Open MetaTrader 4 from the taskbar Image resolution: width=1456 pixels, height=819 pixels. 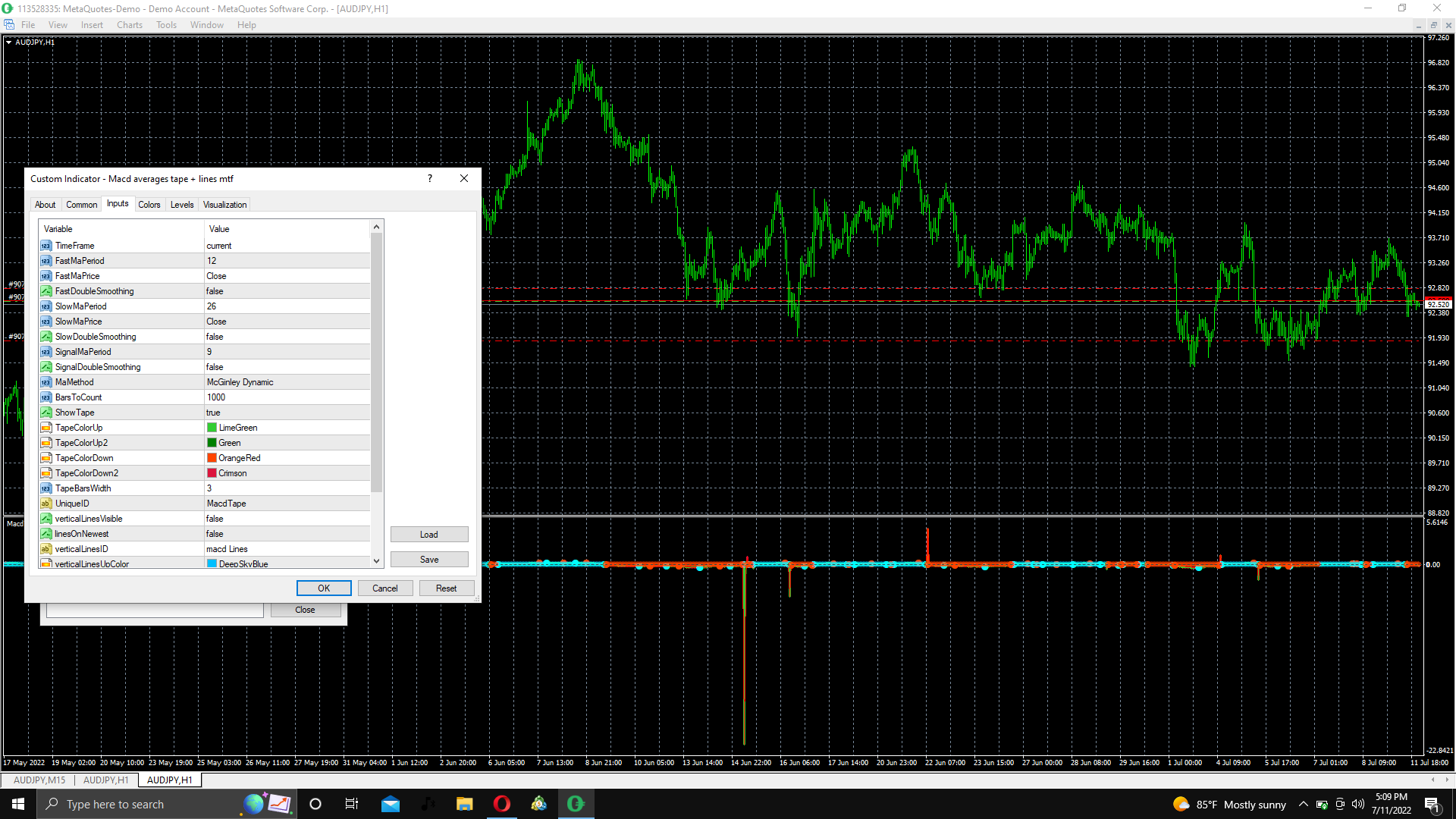tap(576, 804)
